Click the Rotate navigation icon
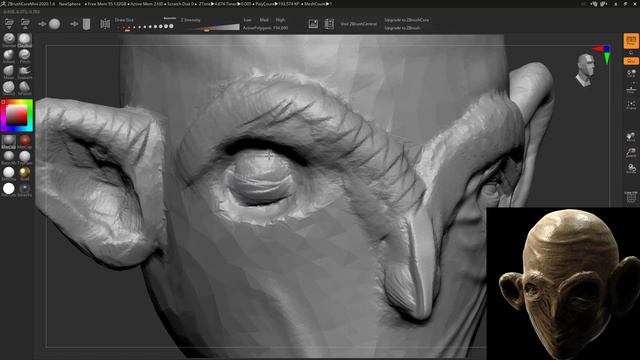Image resolution: width=640 pixels, height=360 pixels. click(631, 168)
